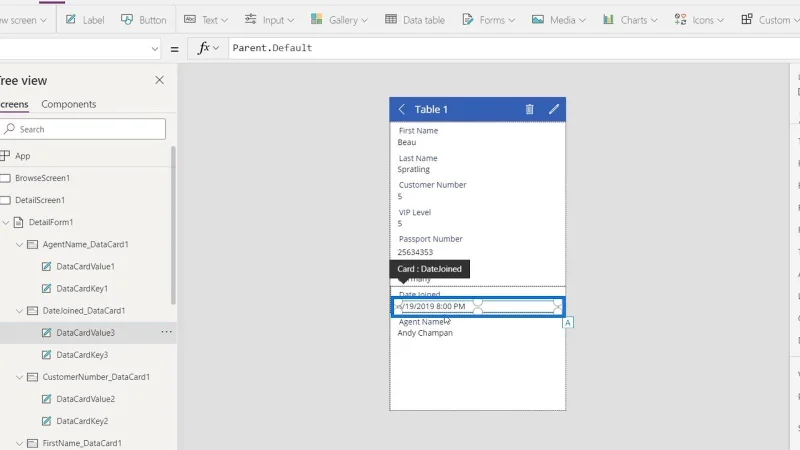Switch to the Screens tab
This screenshot has width=800, height=450.
click(14, 104)
